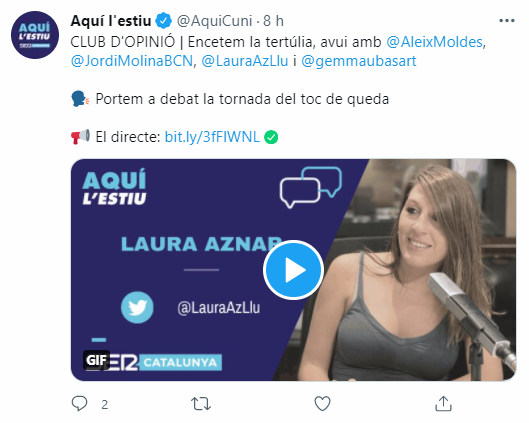Click the Twitter bird icon in the GIF
This screenshot has height=423, width=529.
pos(137,307)
